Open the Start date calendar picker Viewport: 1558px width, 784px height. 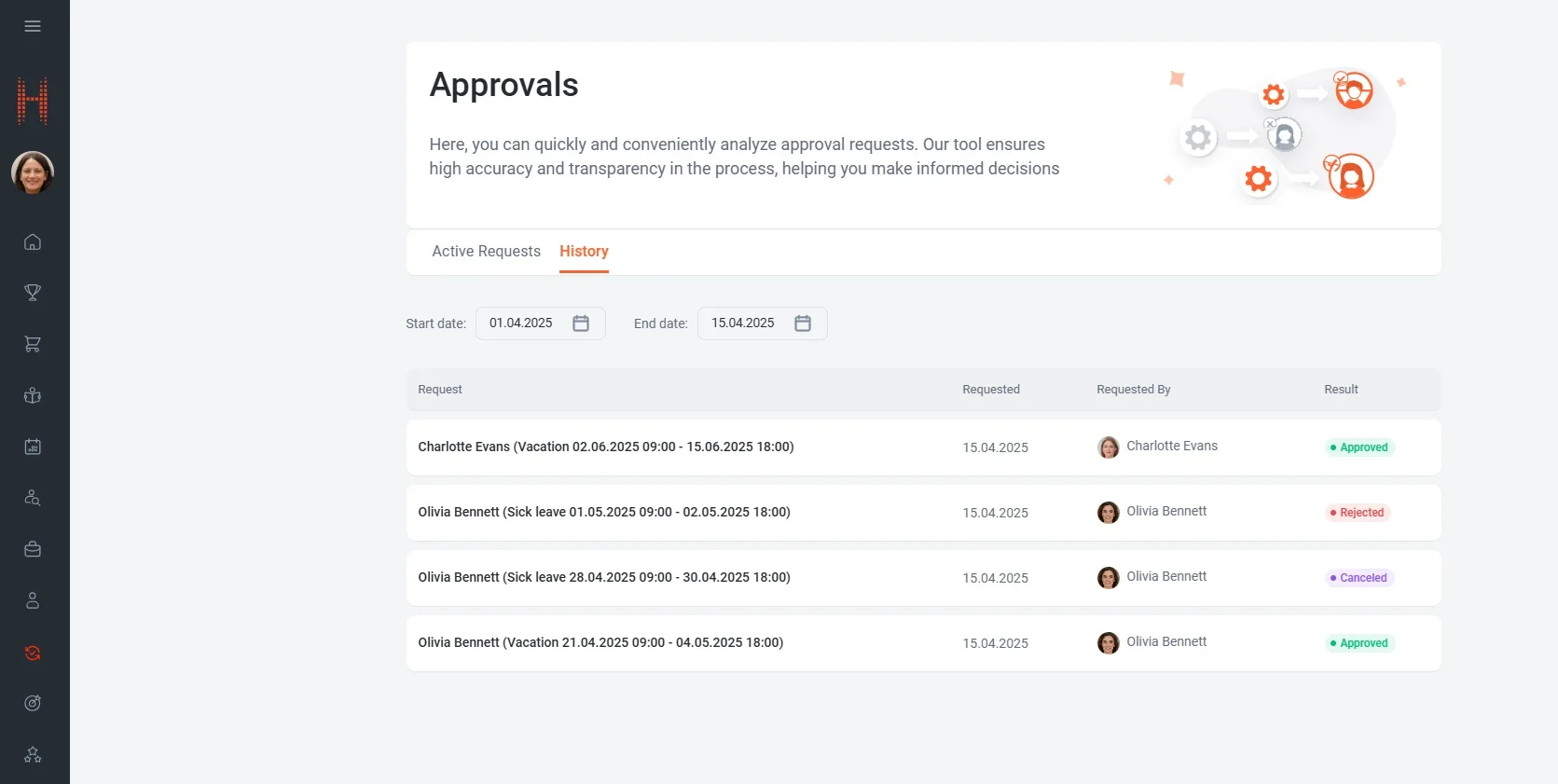coord(581,323)
